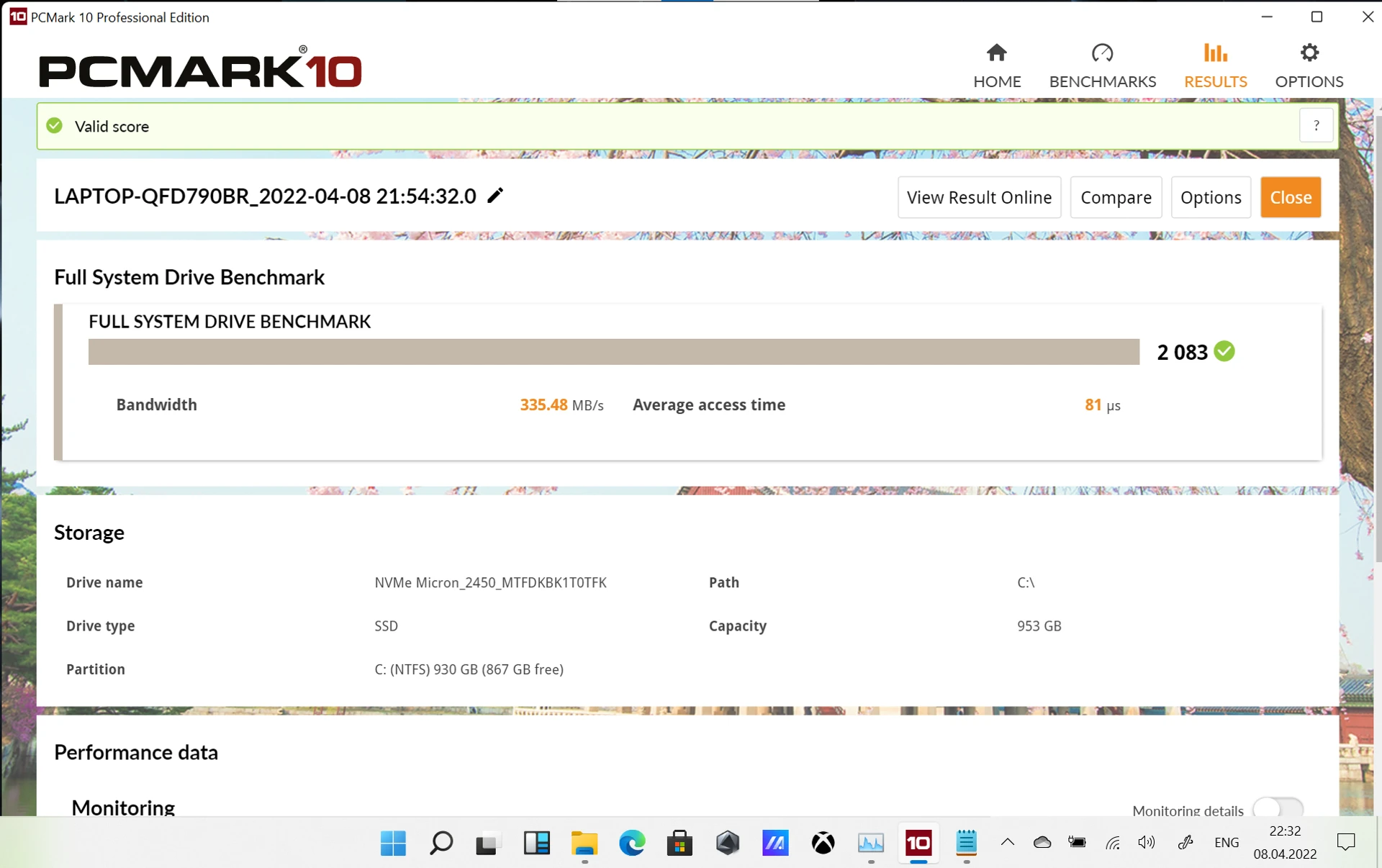Open the performance monitor graph taskbar icon
The width and height of the screenshot is (1382, 868).
pyautogui.click(x=871, y=843)
